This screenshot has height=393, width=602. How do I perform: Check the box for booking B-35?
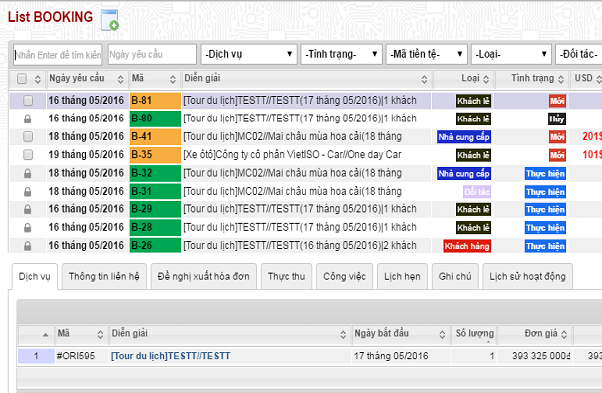click(x=28, y=155)
